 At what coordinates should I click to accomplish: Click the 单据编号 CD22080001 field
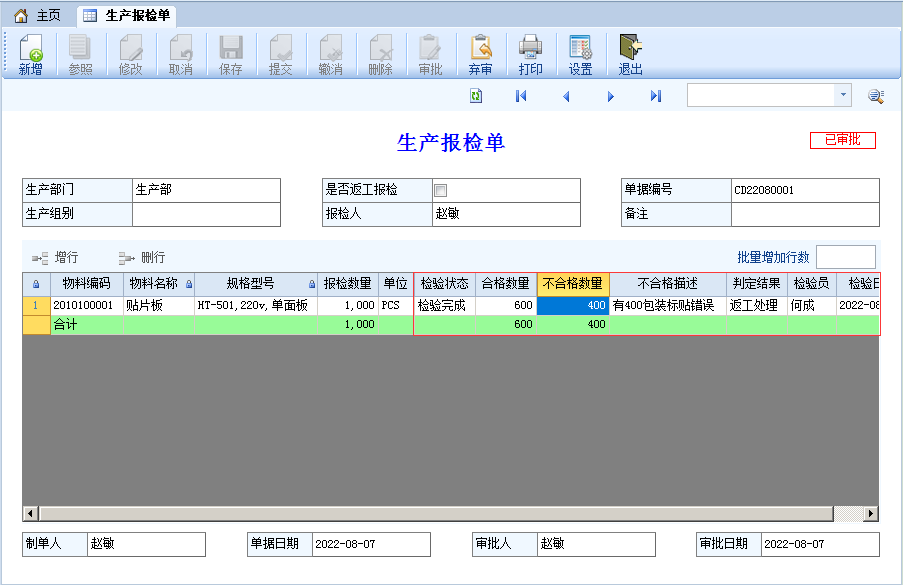click(805, 190)
